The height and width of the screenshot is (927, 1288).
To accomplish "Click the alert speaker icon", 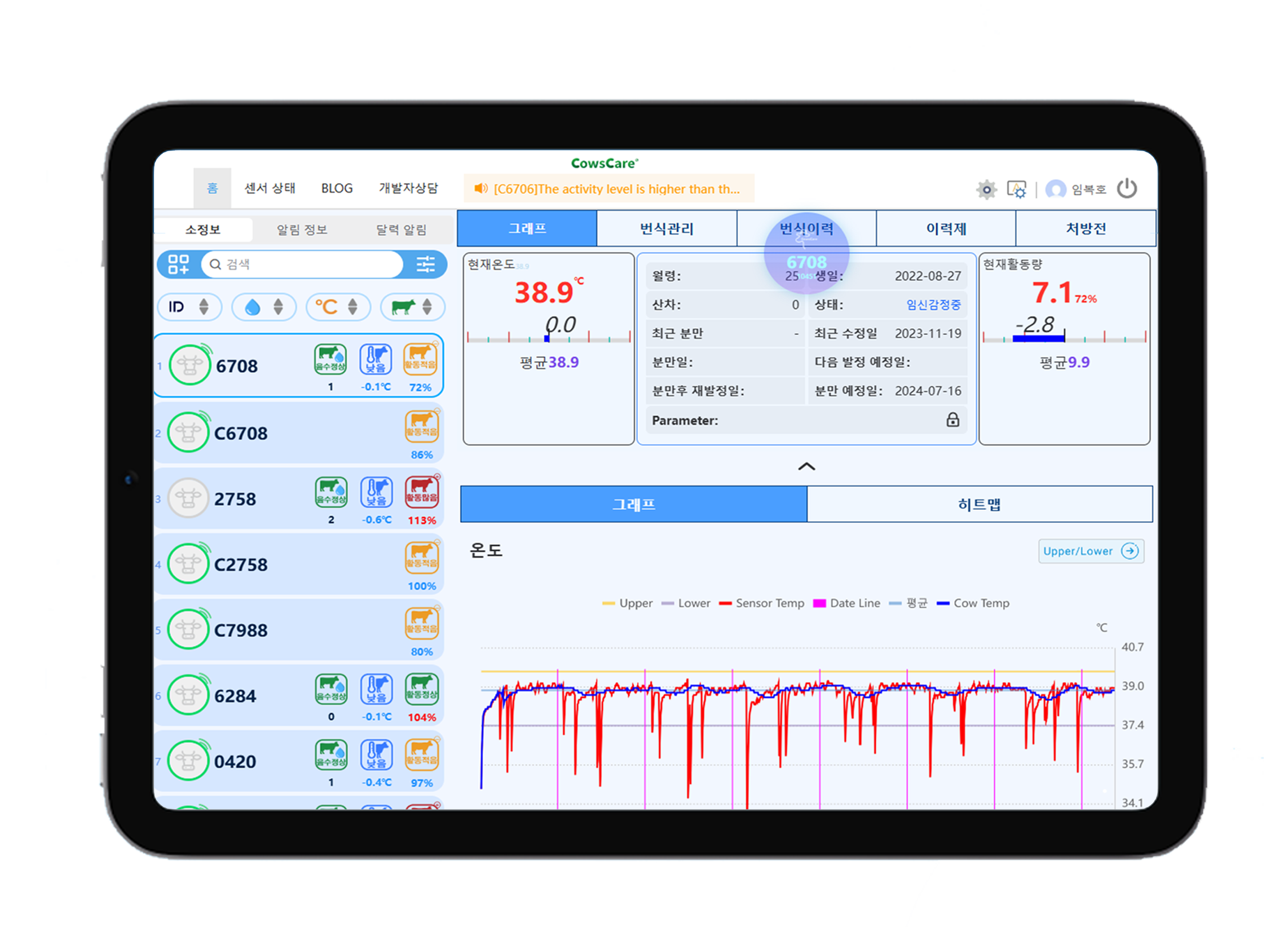I will click(481, 188).
